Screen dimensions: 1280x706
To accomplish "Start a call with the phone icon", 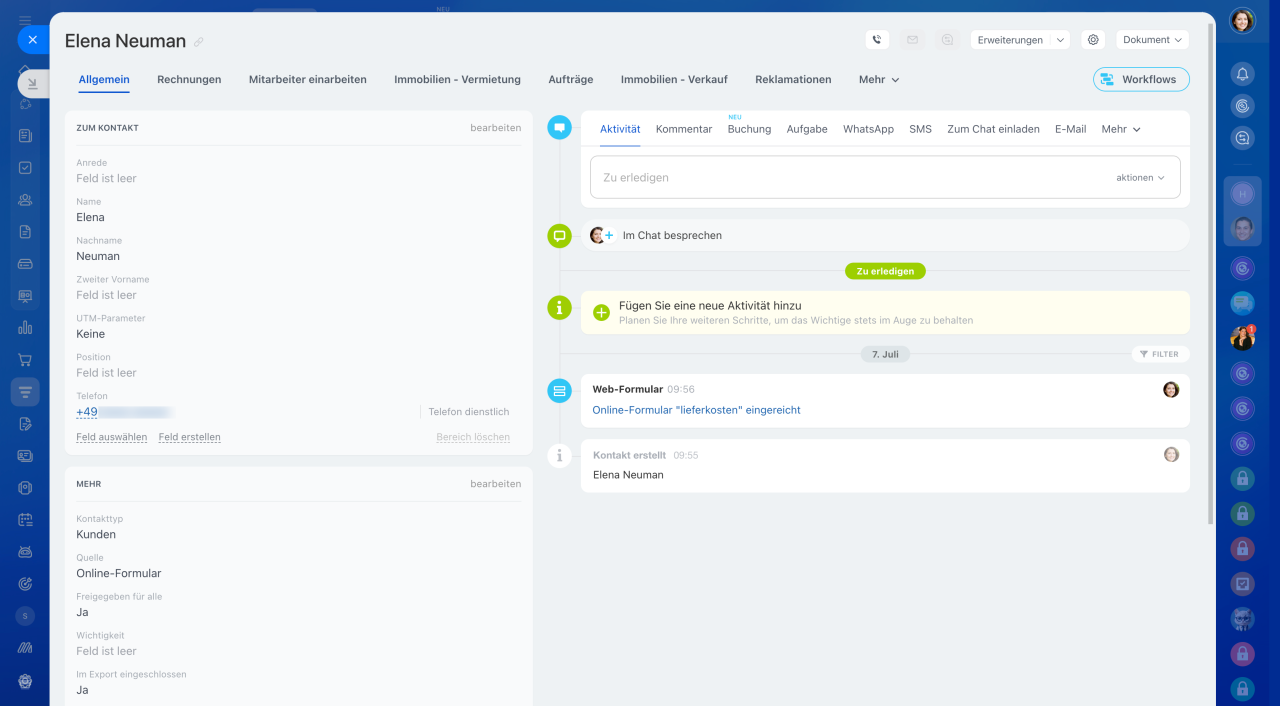I will (877, 40).
